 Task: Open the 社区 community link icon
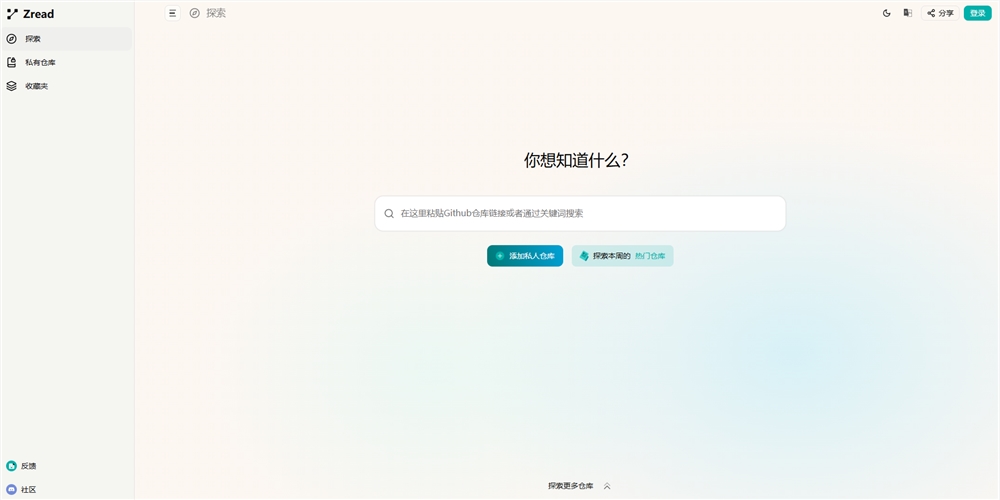(12, 490)
